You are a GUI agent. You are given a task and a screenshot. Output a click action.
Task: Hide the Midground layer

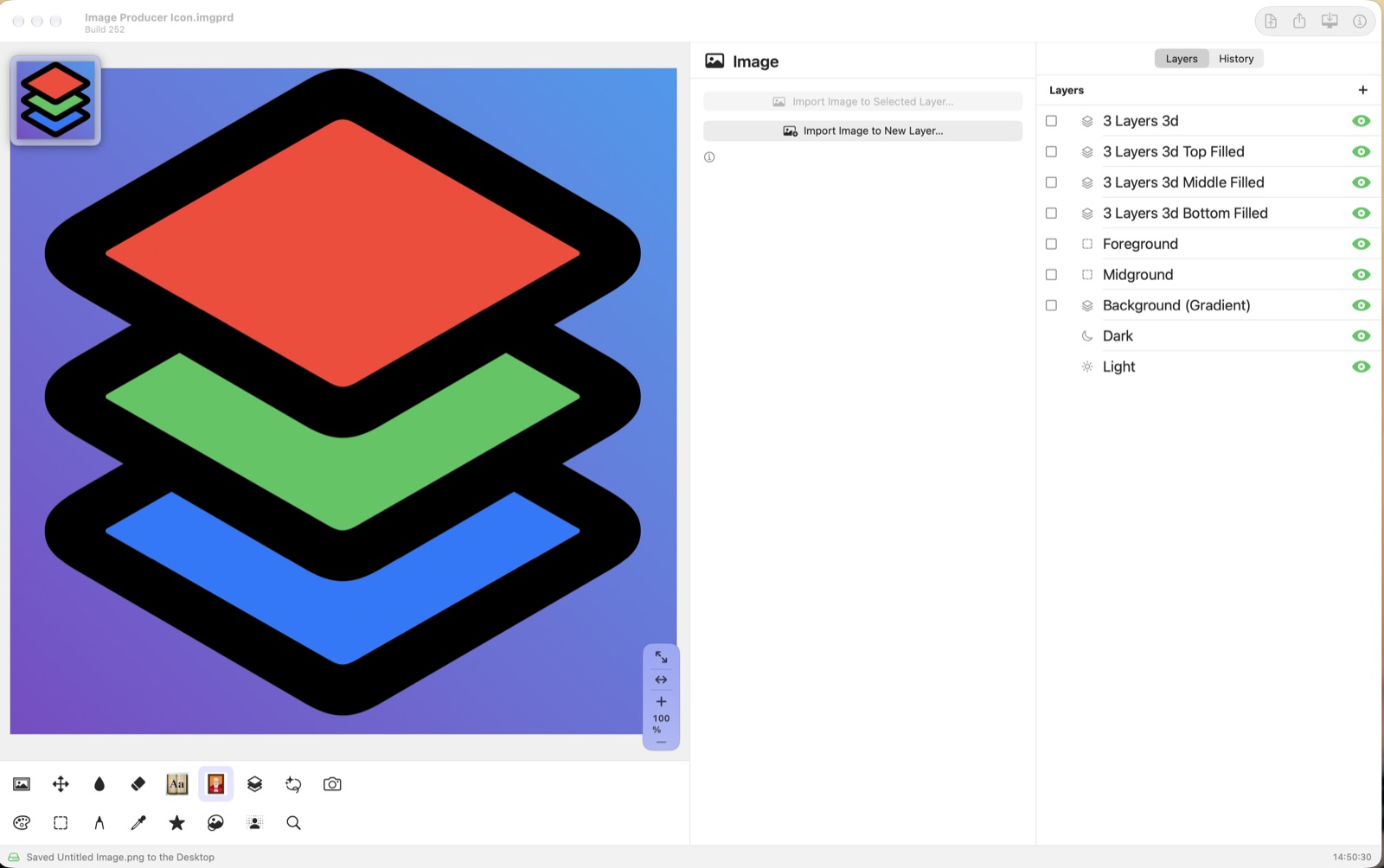(x=1362, y=275)
